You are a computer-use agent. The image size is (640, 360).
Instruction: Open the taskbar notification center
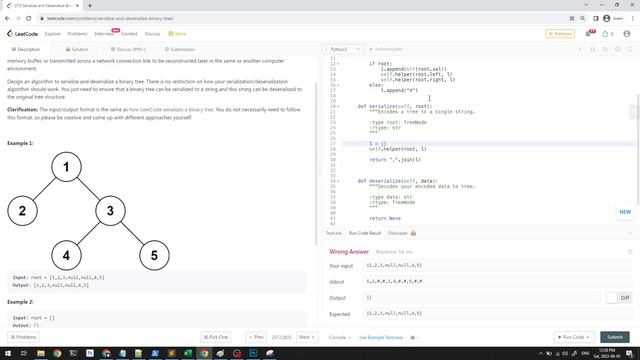click(630, 353)
